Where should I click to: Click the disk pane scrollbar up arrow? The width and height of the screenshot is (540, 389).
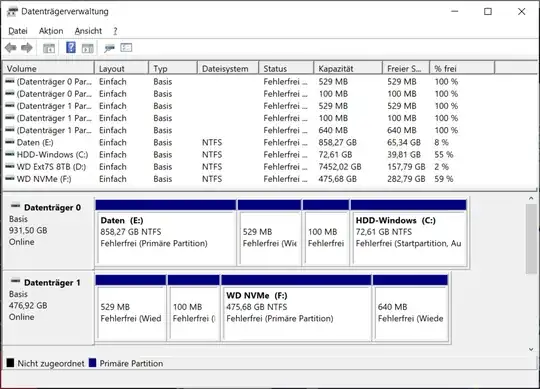click(531, 198)
